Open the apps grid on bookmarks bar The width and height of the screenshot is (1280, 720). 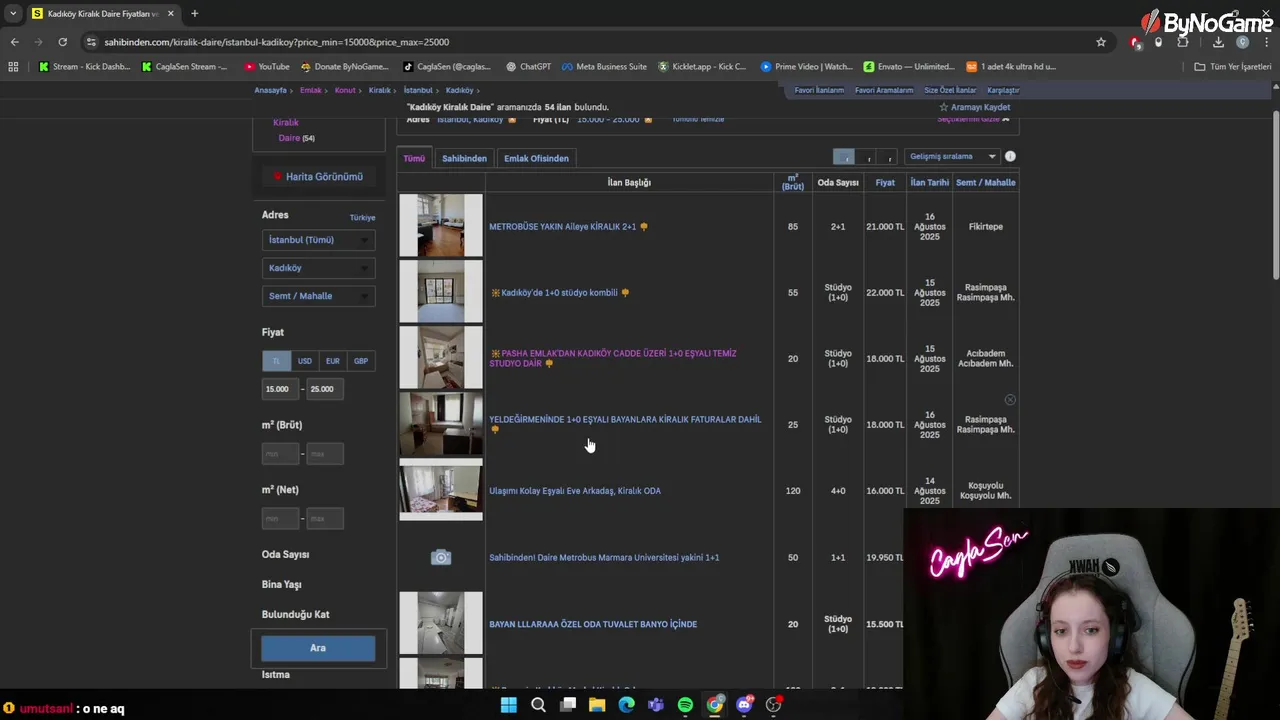coord(13,67)
